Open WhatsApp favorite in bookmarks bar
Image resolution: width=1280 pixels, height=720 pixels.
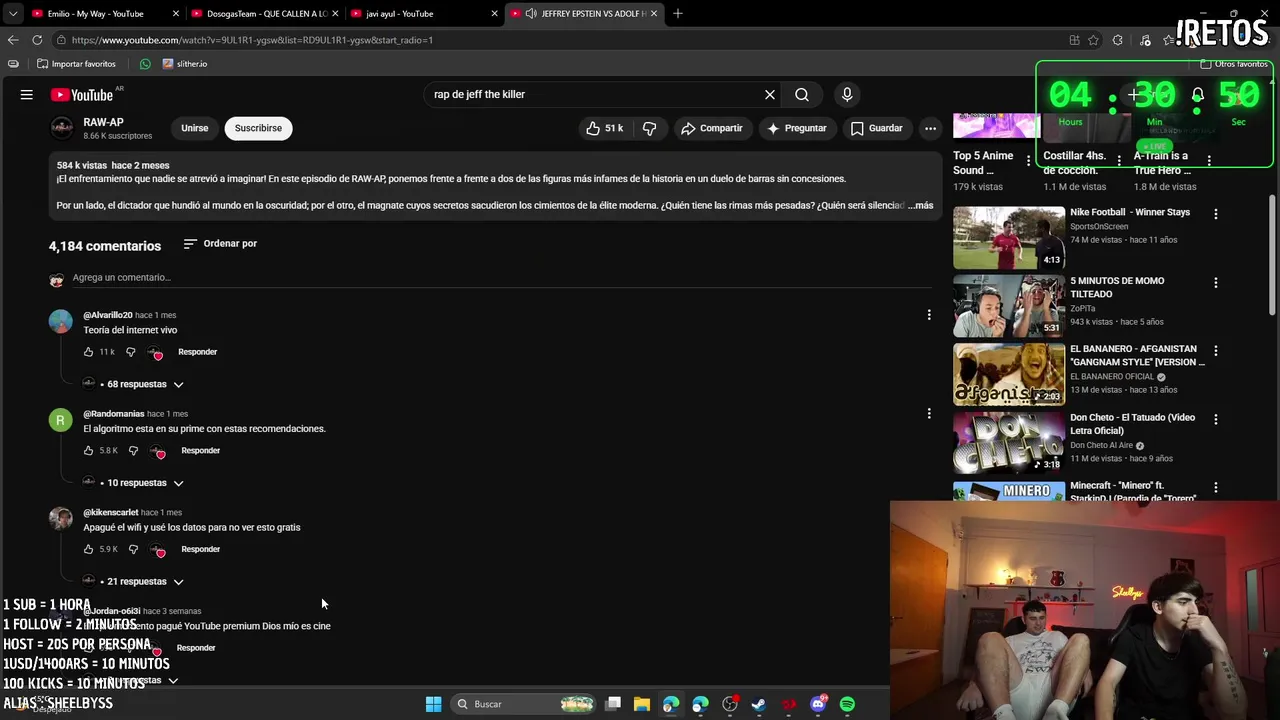pos(145,64)
